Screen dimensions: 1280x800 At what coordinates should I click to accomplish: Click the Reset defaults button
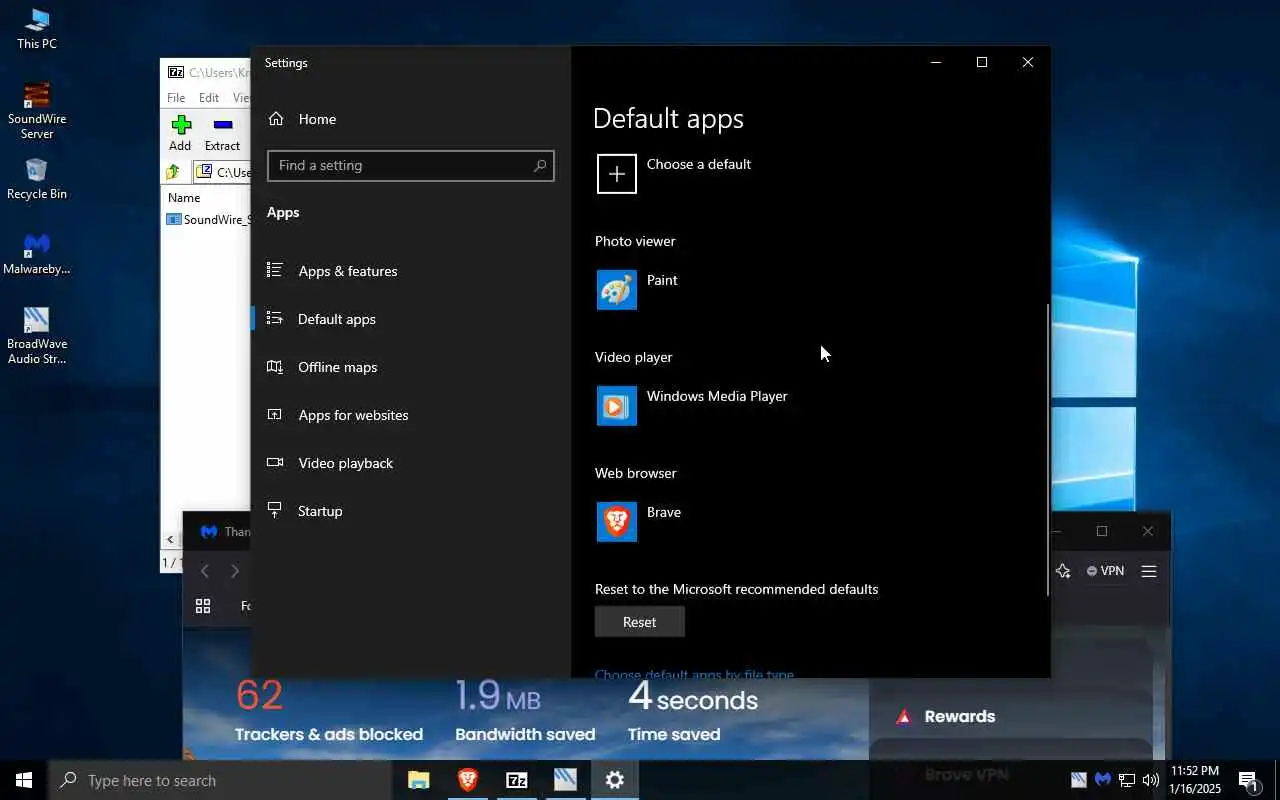(x=640, y=622)
